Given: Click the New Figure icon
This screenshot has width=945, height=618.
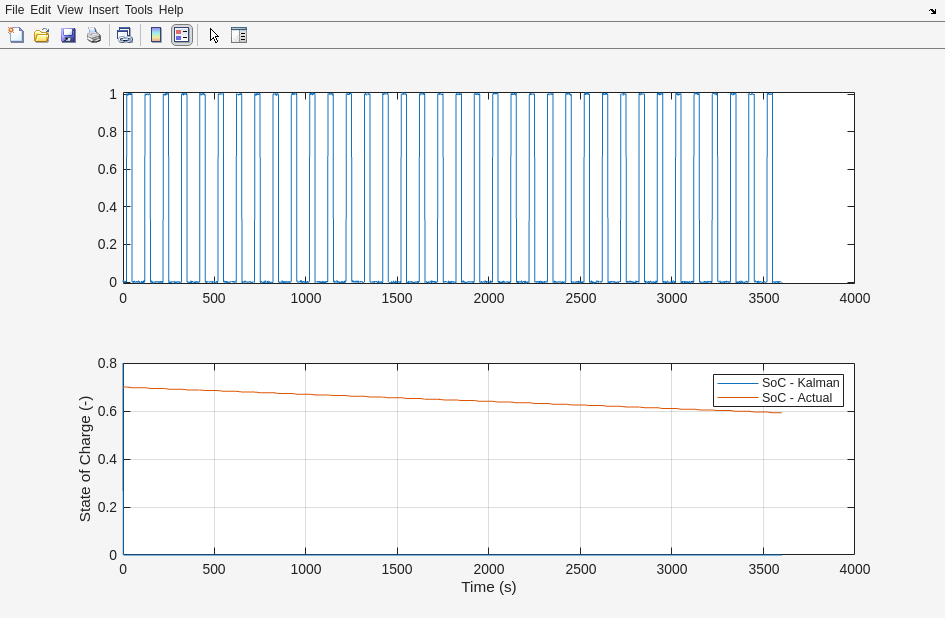Looking at the screenshot, I should (x=16, y=35).
